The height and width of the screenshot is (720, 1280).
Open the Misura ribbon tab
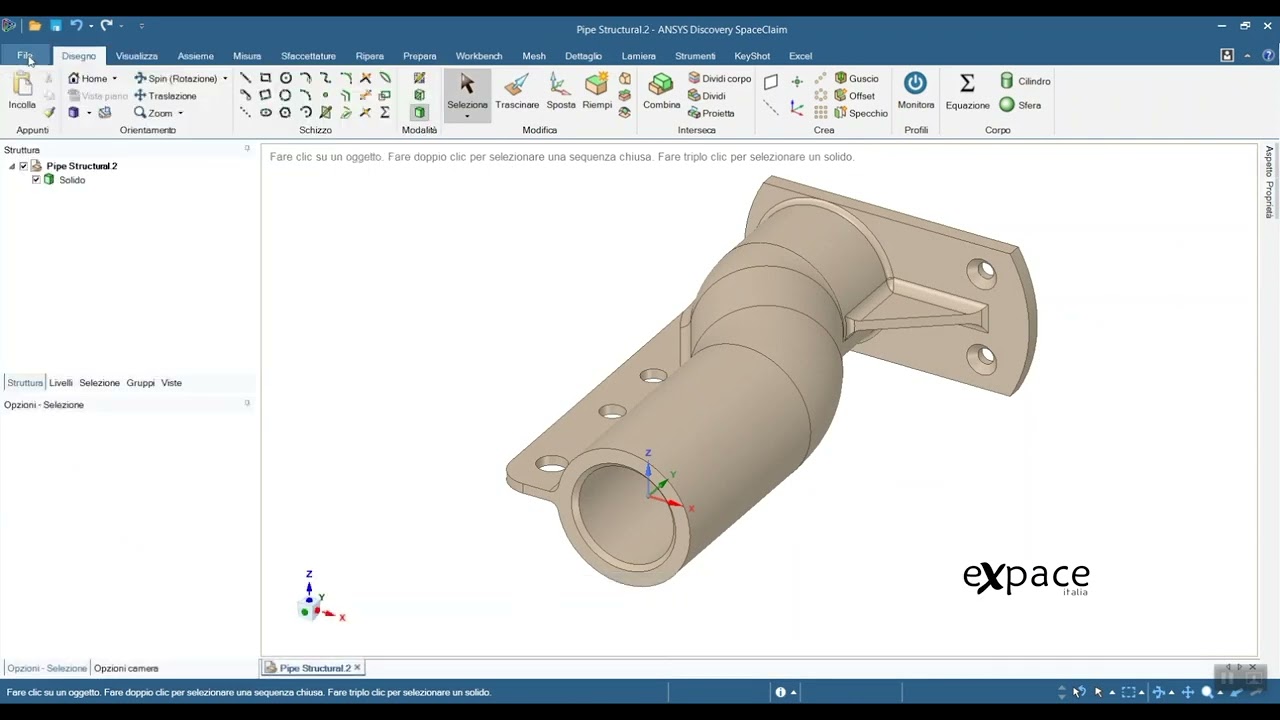(x=247, y=56)
